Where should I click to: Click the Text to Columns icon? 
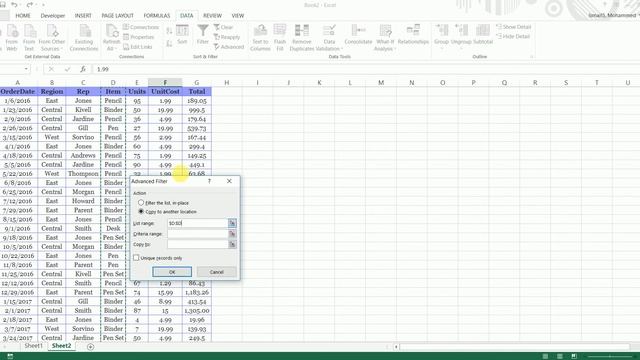[x=260, y=38]
